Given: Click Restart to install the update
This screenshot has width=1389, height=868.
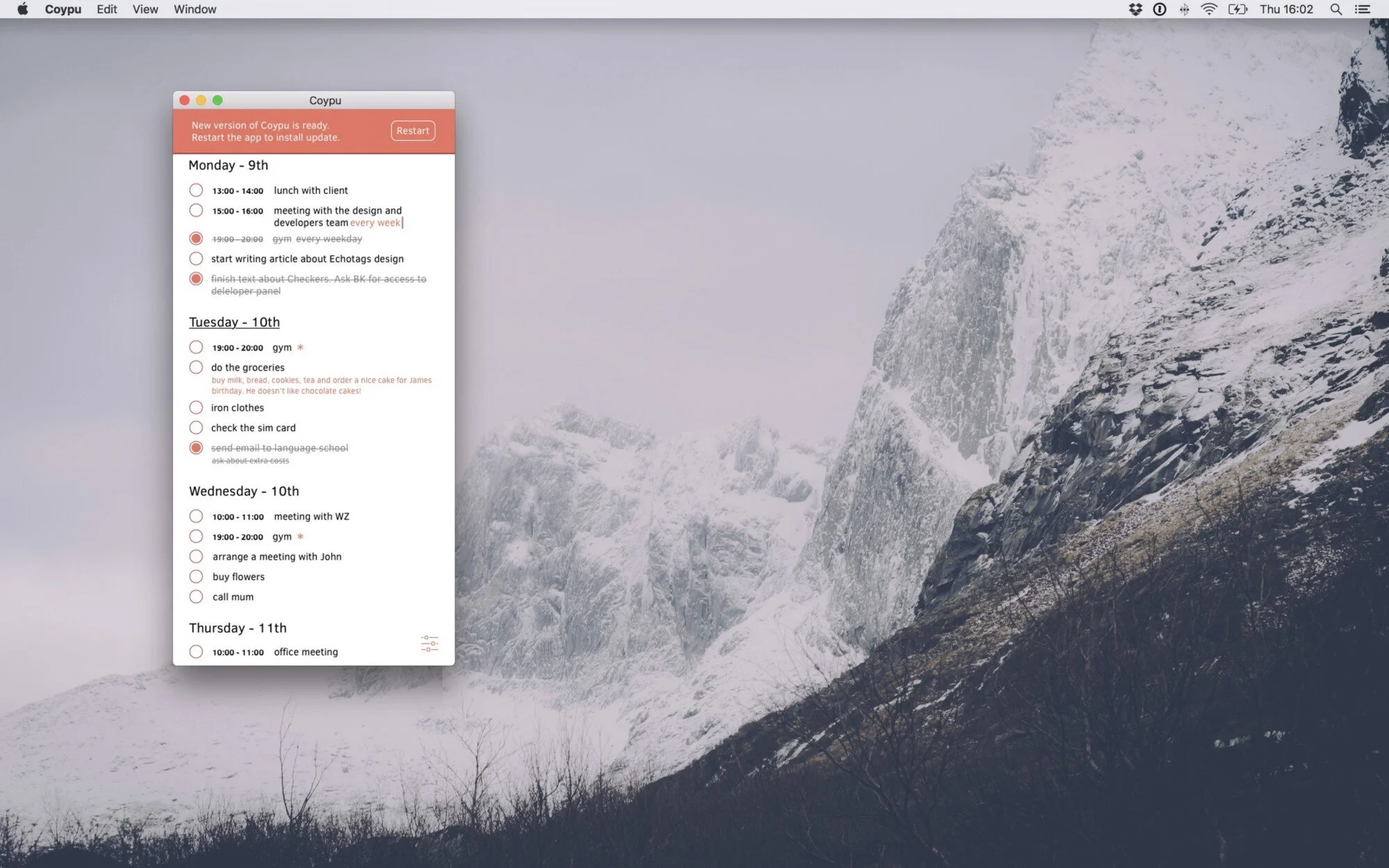Looking at the screenshot, I should [413, 131].
